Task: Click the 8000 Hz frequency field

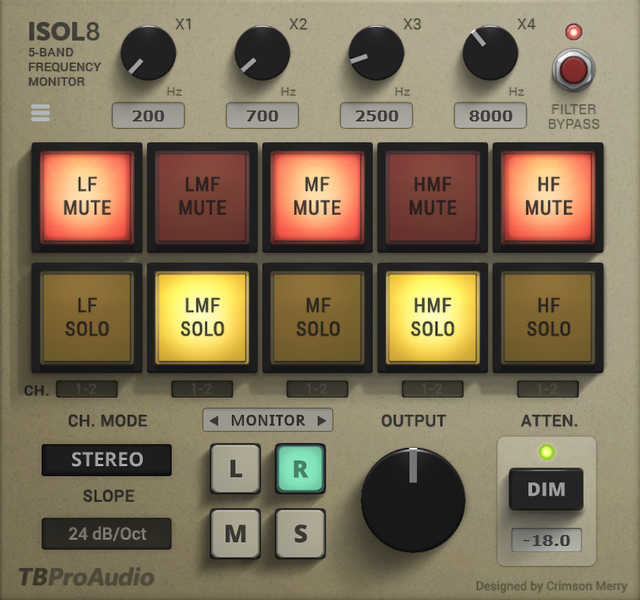Action: (490, 116)
